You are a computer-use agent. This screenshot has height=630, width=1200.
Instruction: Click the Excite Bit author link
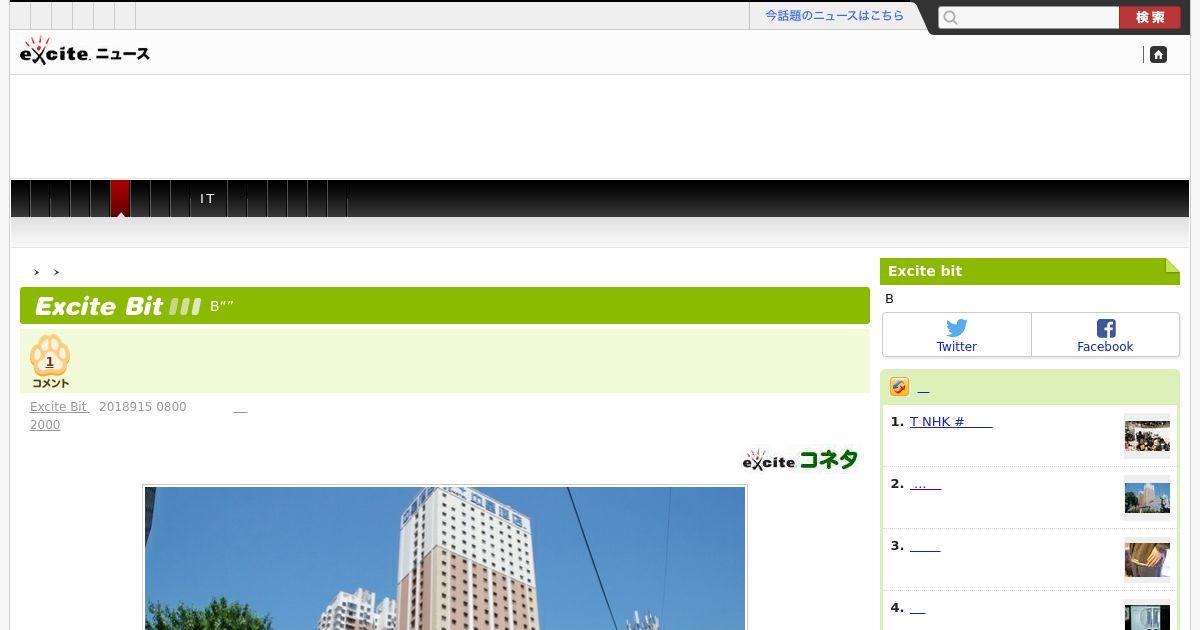pyautogui.click(x=59, y=407)
